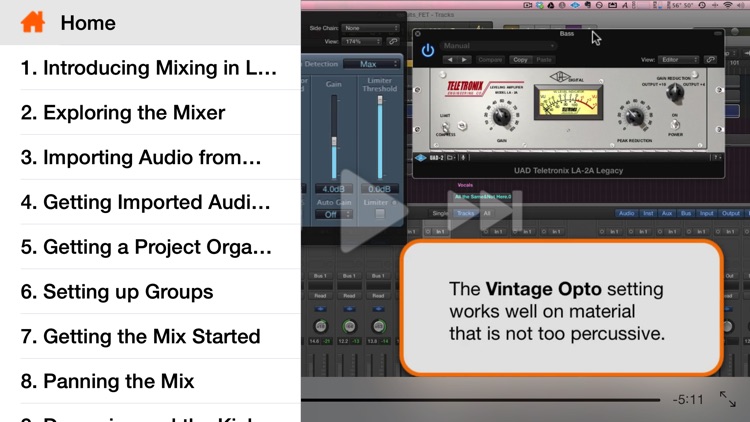Viewport: 750px width, 422px height.
Task: Click the Limiter Threshold value 0.0dB
Action: click(379, 189)
